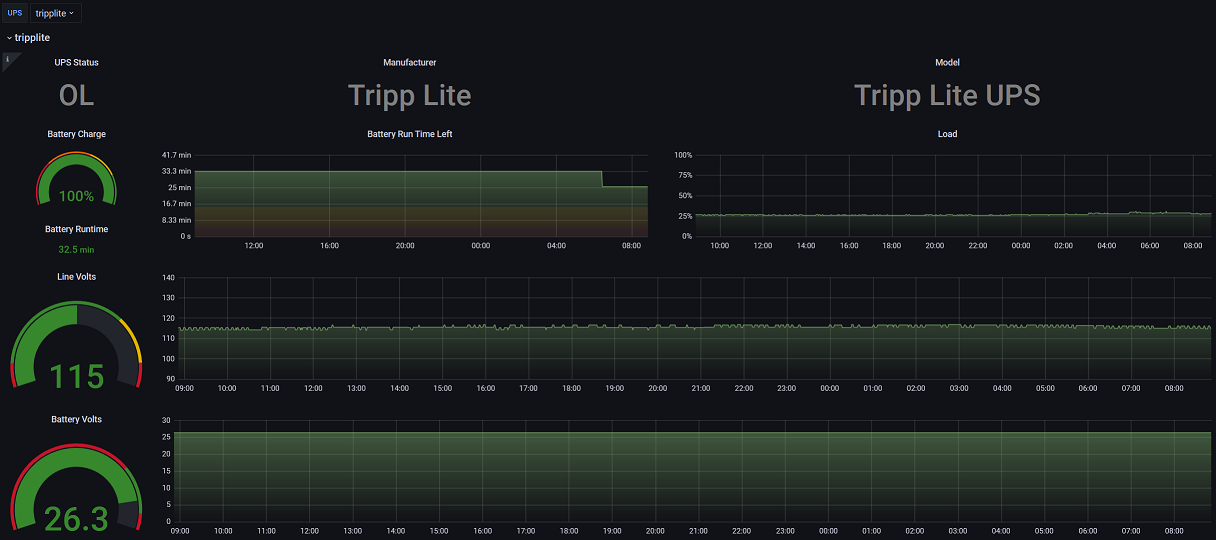
Task: Click the 75% Load axis label
Action: click(683, 175)
